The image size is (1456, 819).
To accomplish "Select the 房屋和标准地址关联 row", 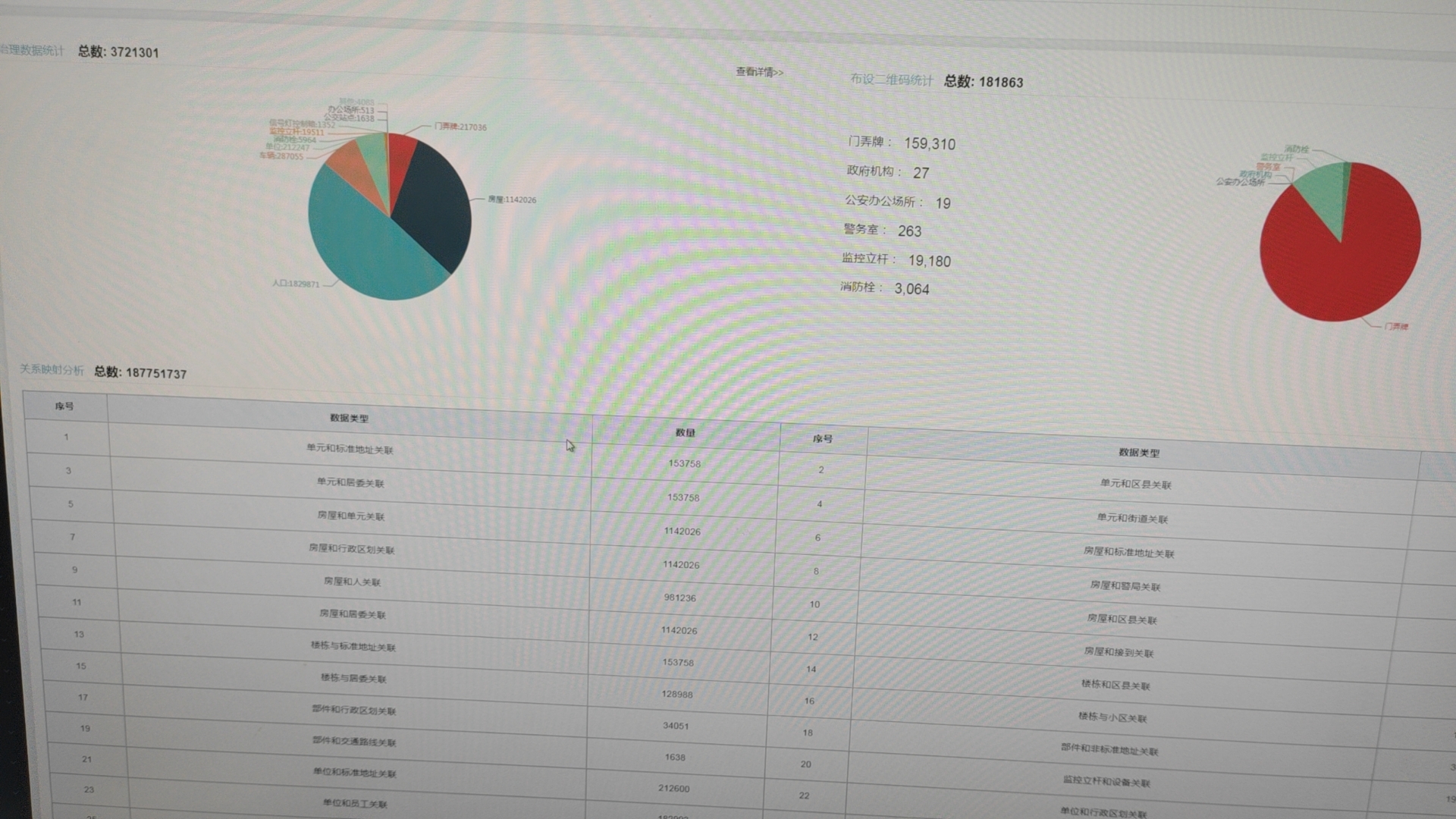I will click(1128, 553).
